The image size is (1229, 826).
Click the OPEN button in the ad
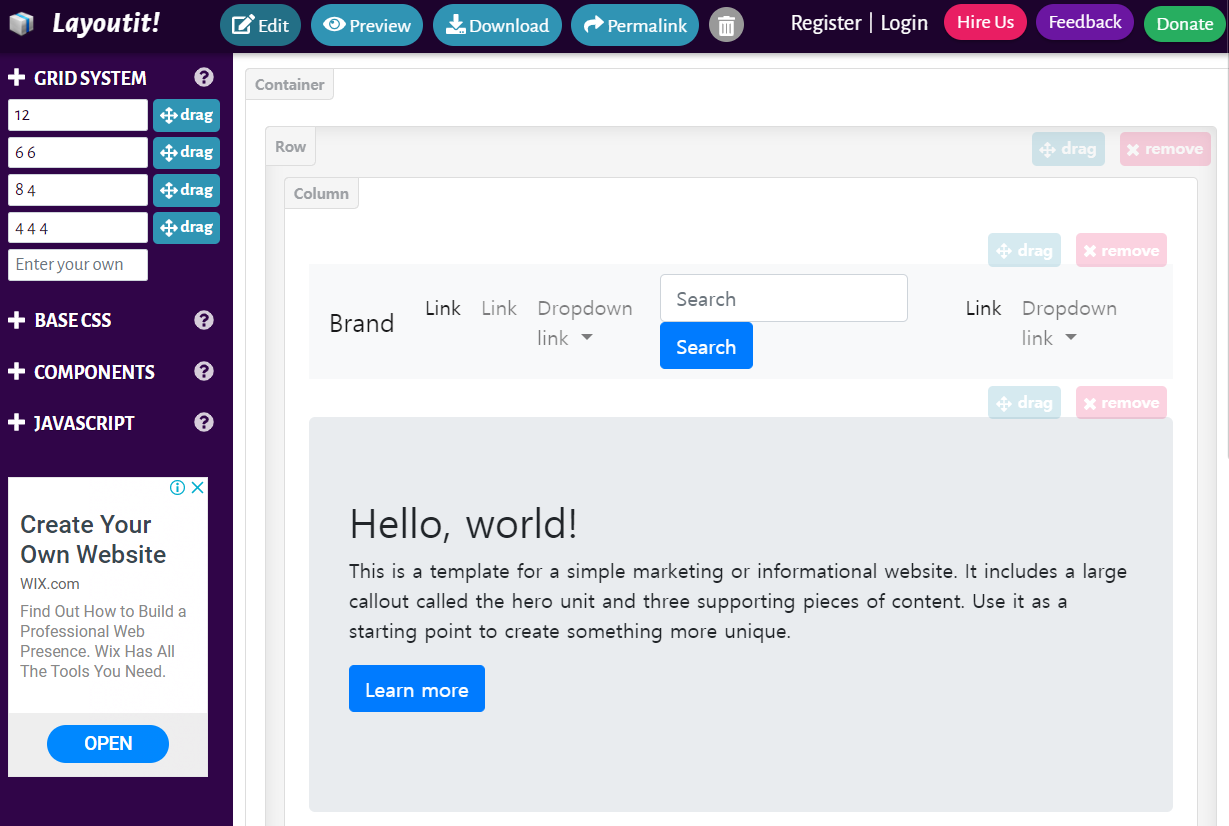pos(108,743)
